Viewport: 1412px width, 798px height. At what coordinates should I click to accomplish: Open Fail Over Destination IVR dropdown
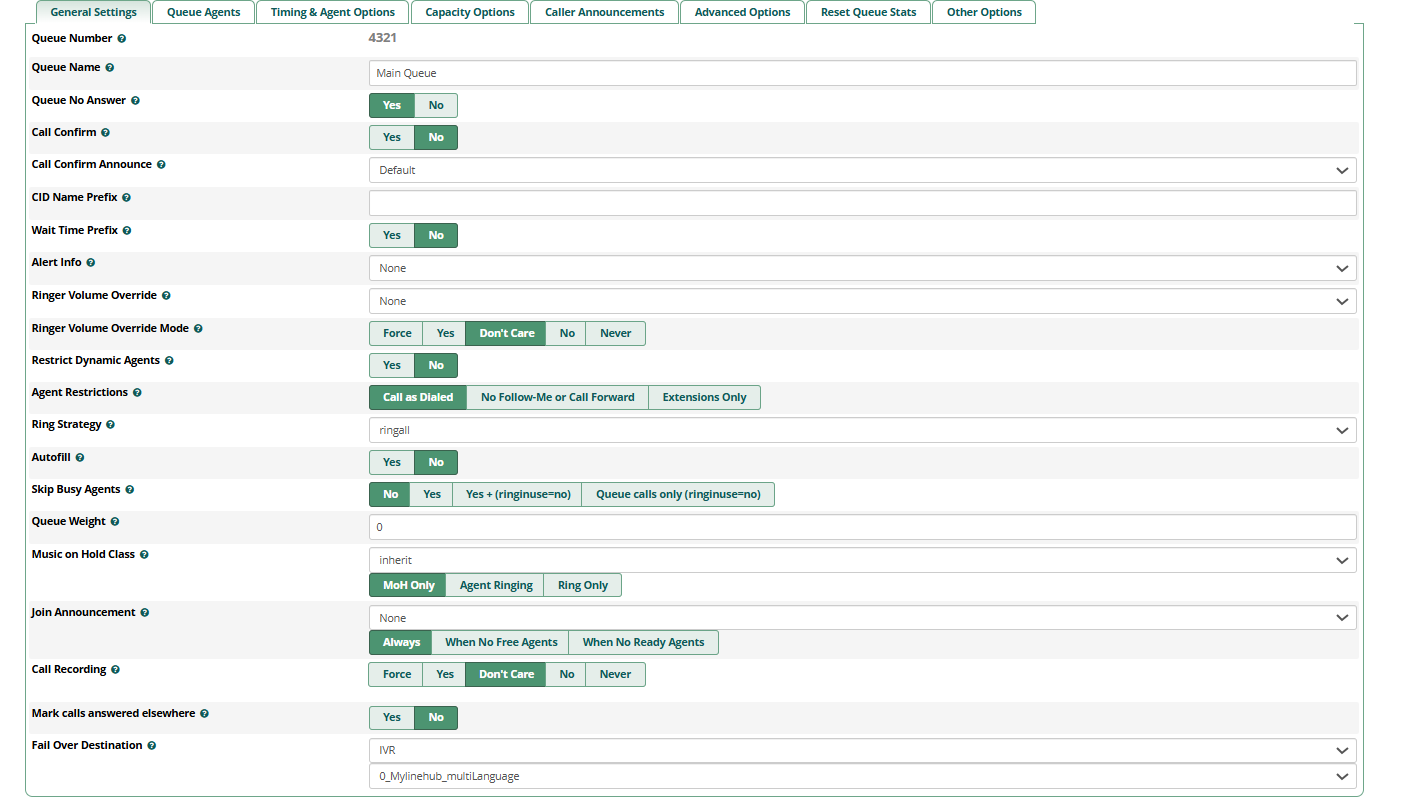[863, 750]
